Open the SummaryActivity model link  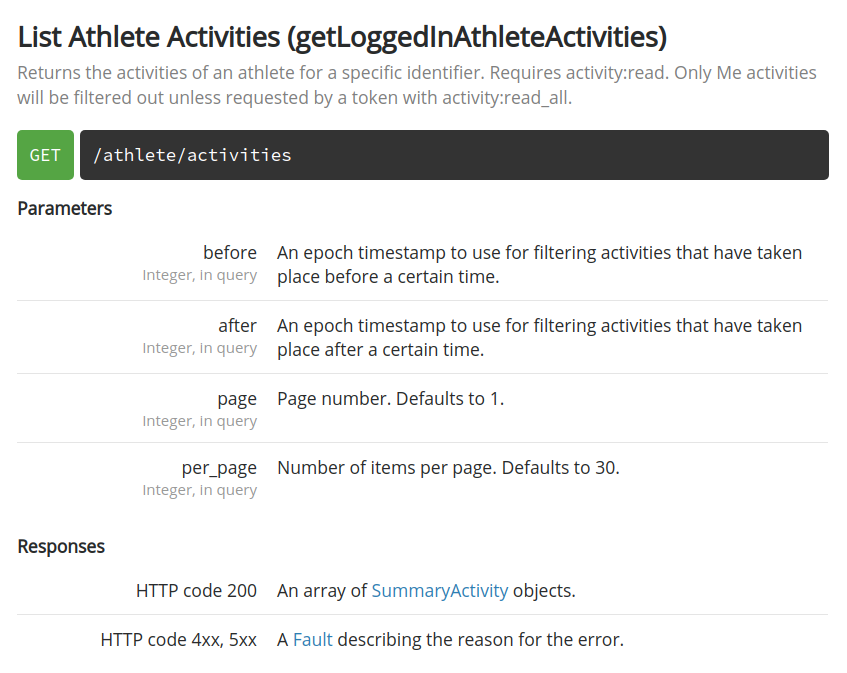point(440,591)
